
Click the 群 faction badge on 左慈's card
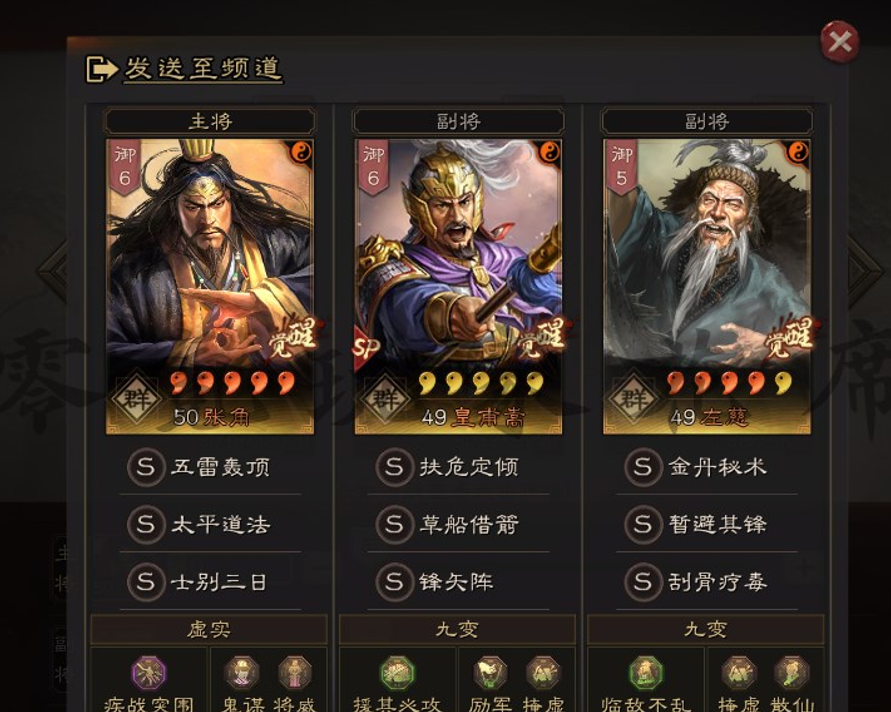[633, 399]
